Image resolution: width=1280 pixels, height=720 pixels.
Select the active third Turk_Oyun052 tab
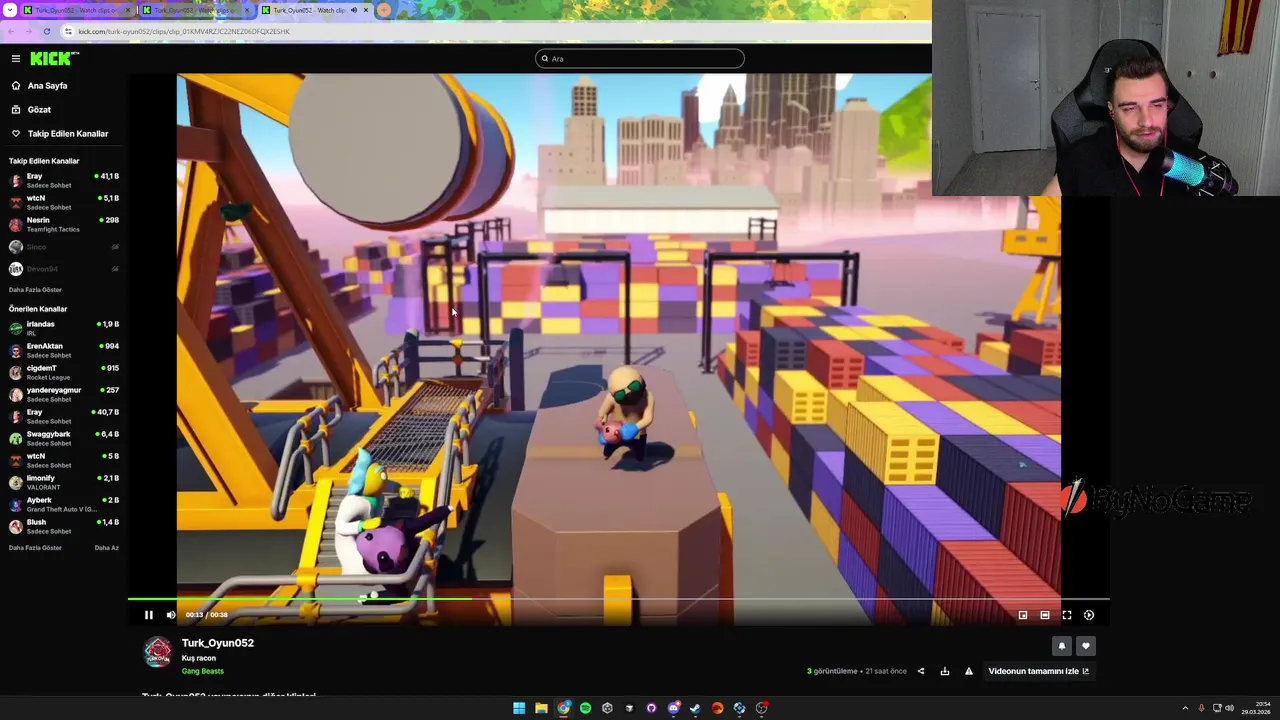tap(308, 10)
